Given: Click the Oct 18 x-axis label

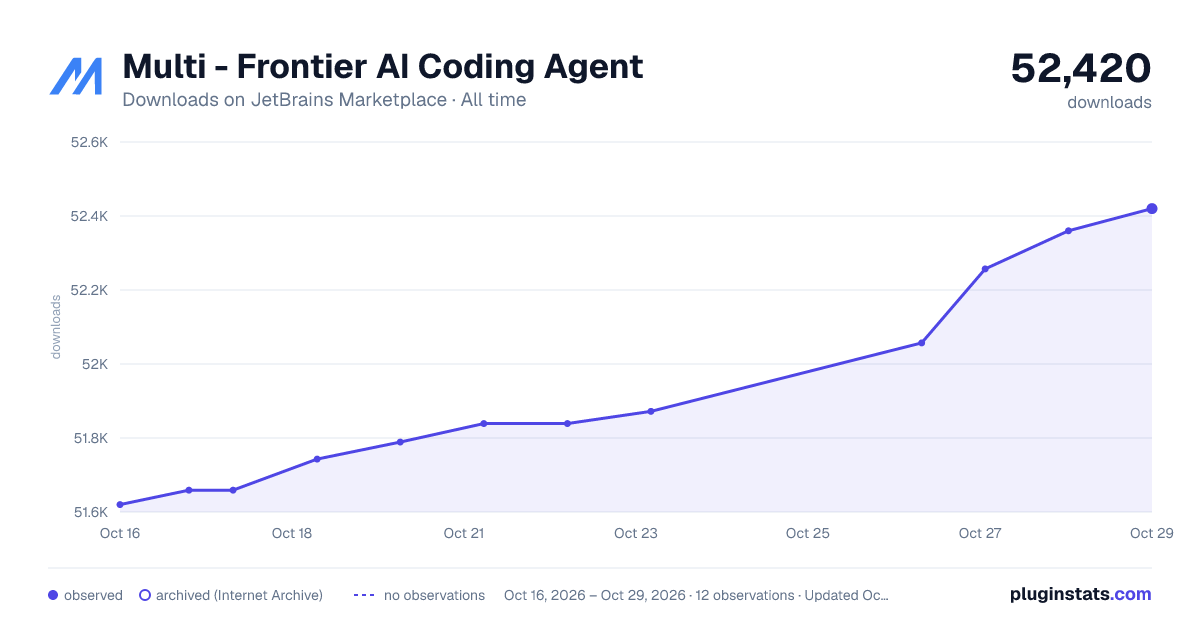Looking at the screenshot, I should [292, 533].
